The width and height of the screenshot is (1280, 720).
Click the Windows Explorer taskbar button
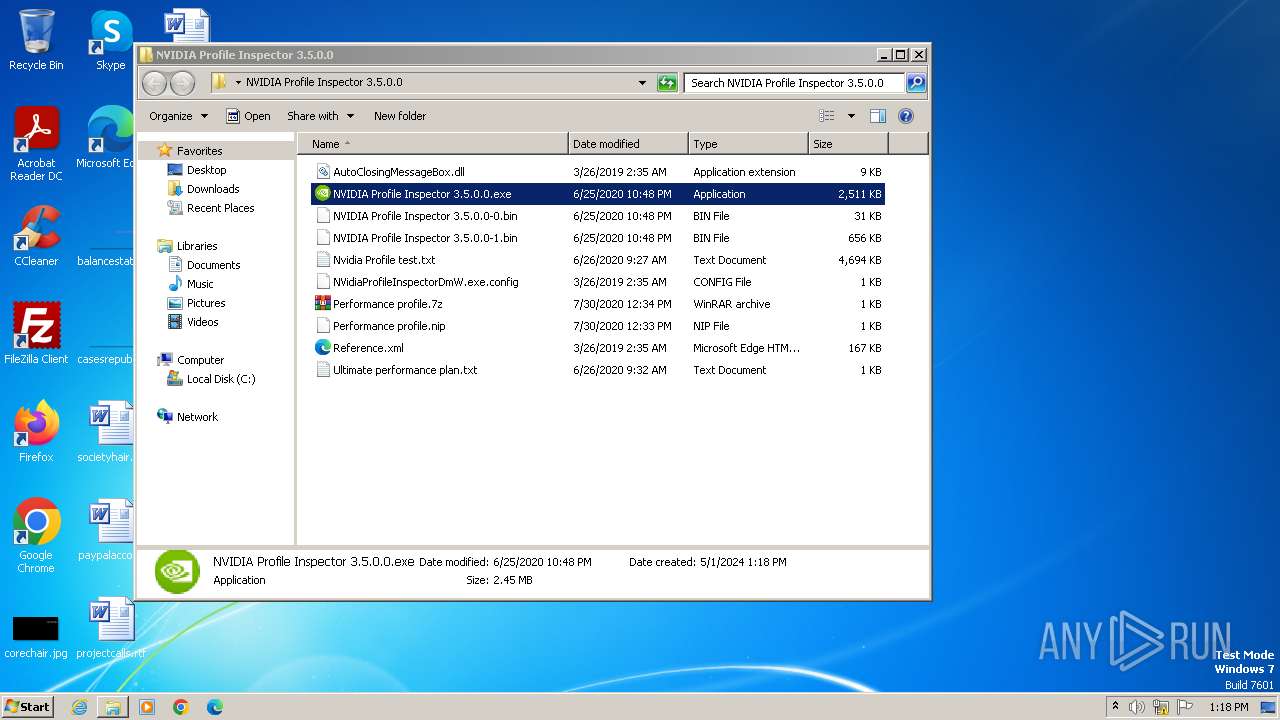(x=113, y=707)
